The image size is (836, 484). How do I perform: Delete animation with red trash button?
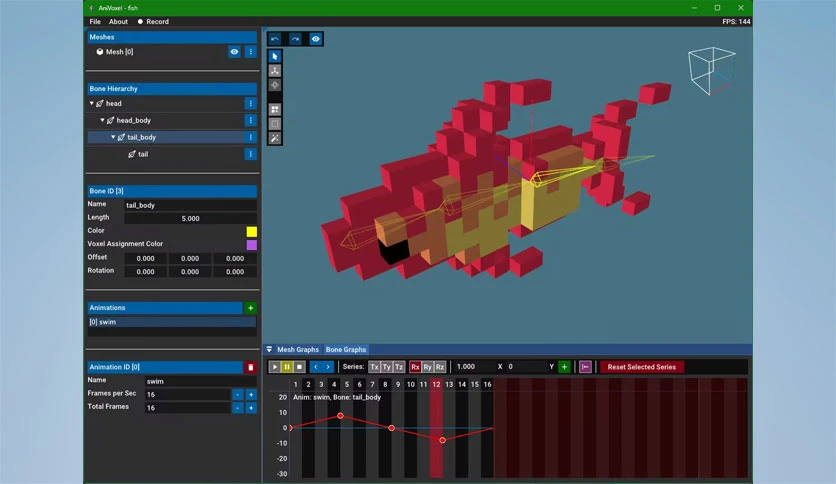(251, 367)
